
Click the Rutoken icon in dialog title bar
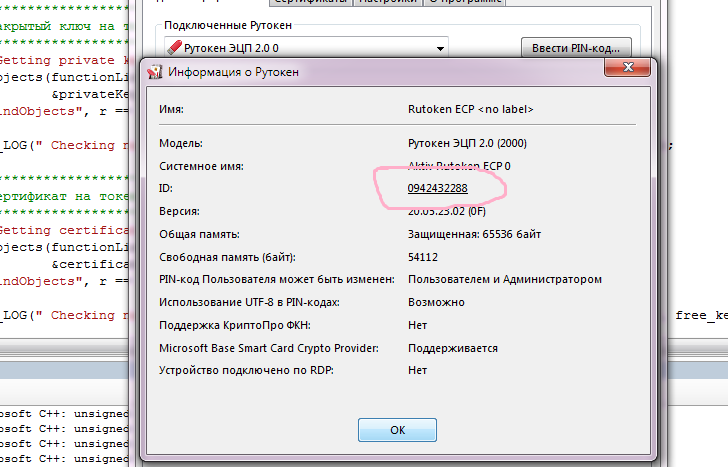pos(155,72)
